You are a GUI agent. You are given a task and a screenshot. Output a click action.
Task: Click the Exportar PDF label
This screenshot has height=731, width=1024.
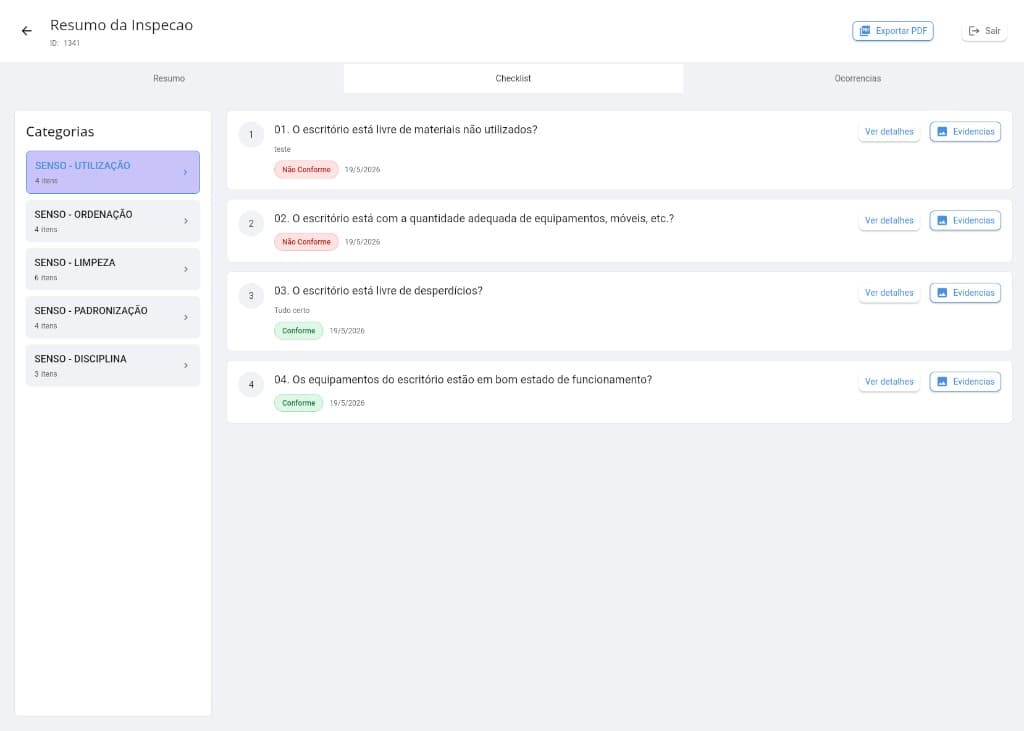pos(901,31)
